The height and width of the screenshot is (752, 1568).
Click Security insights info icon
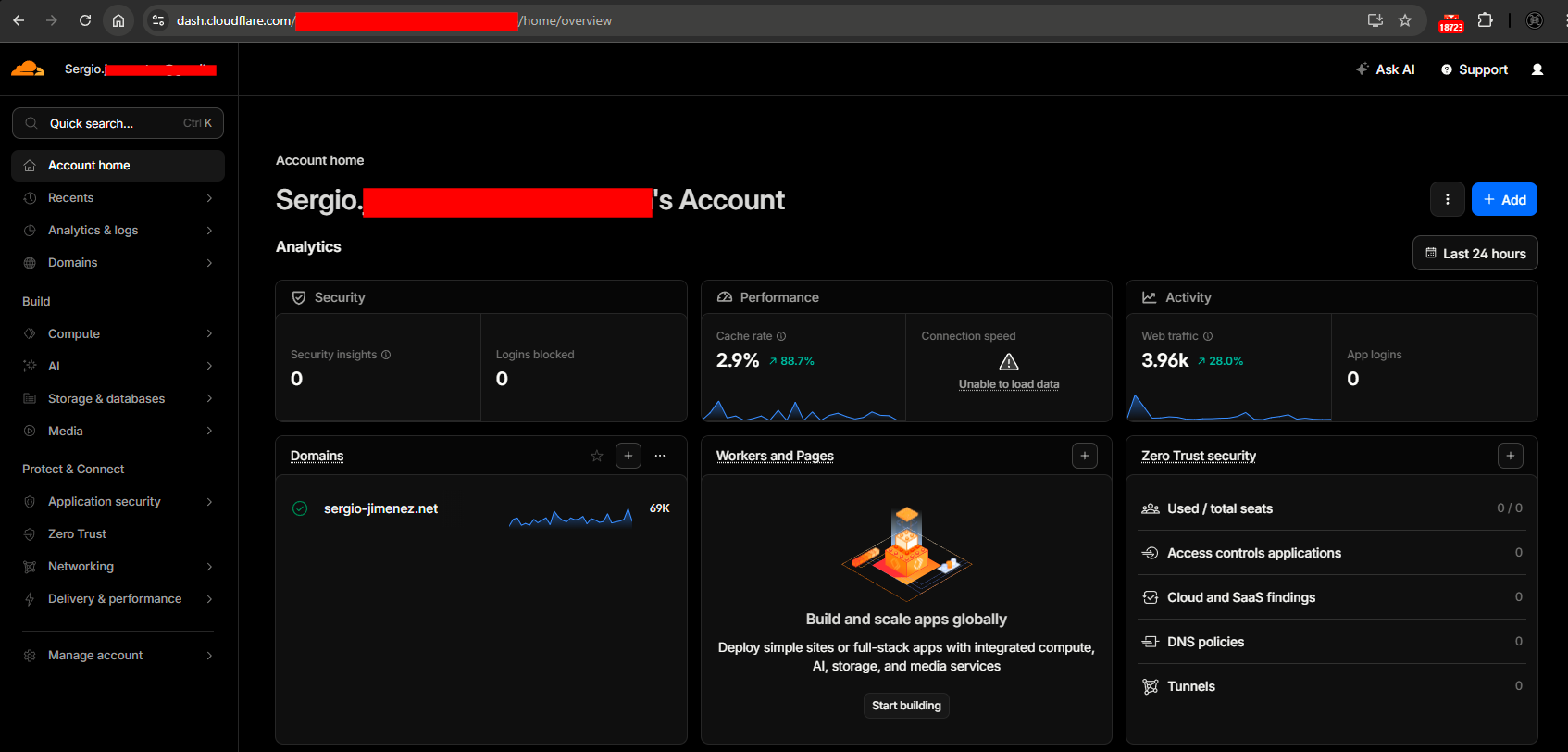(386, 355)
